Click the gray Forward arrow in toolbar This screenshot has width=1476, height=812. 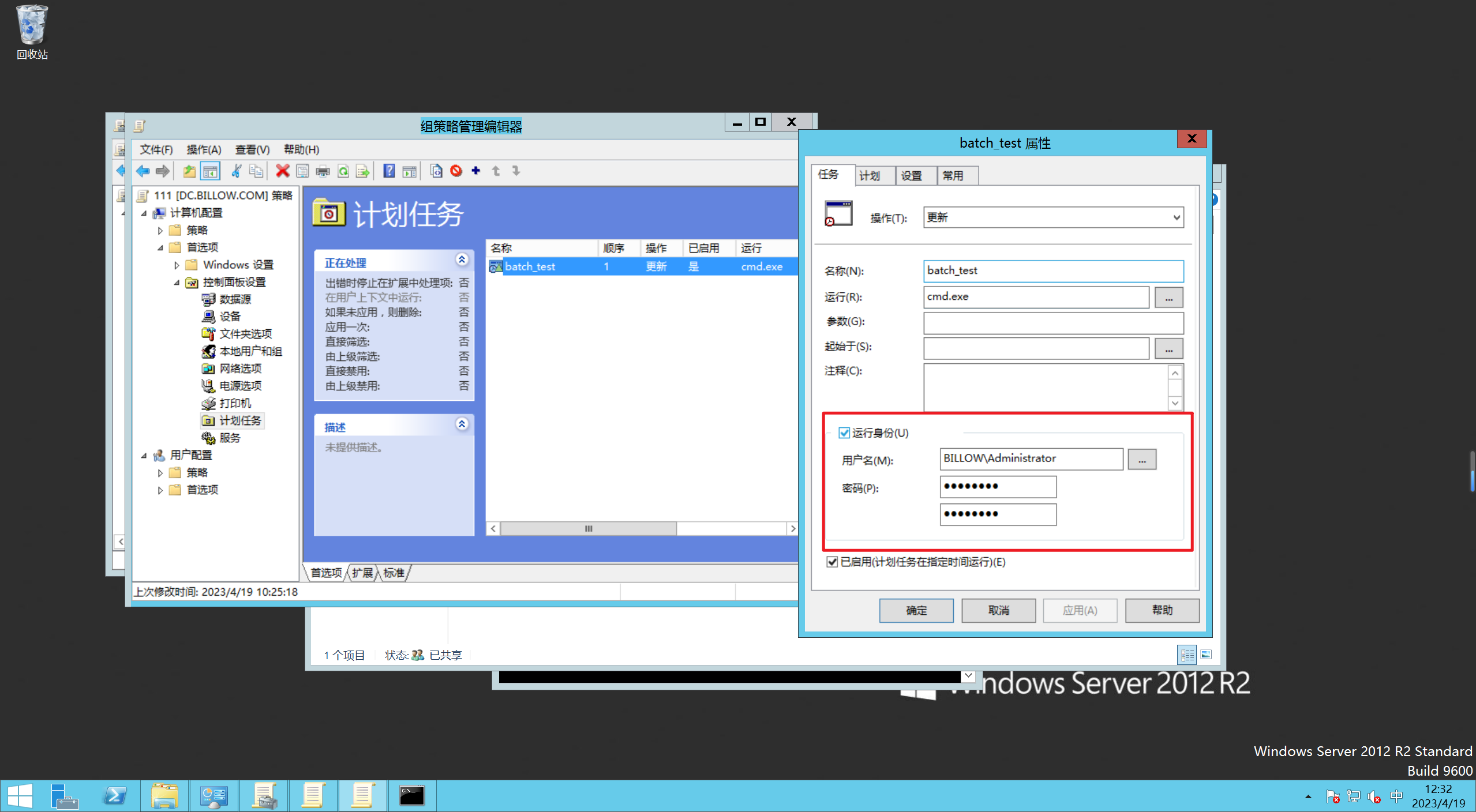[x=163, y=171]
